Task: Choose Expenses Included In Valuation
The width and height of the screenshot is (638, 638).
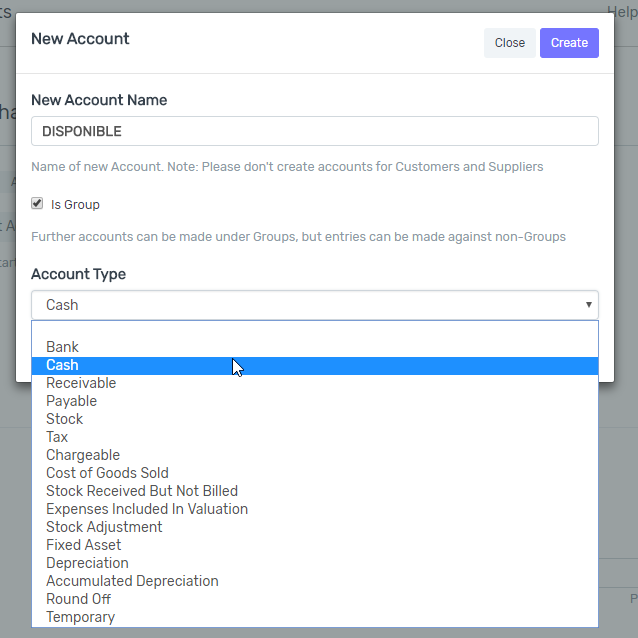Action: coord(315,509)
